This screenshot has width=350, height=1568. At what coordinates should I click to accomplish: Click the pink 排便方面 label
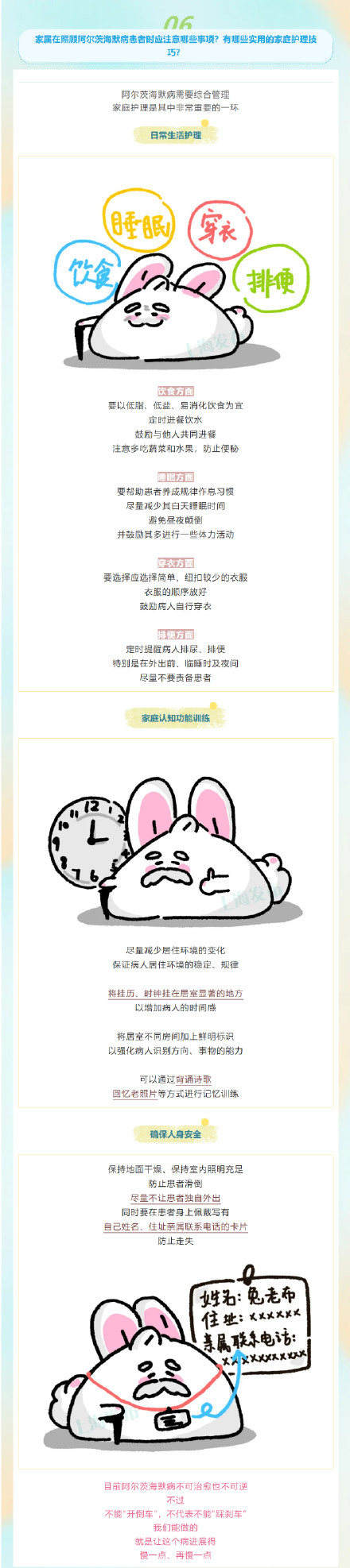coord(176,635)
